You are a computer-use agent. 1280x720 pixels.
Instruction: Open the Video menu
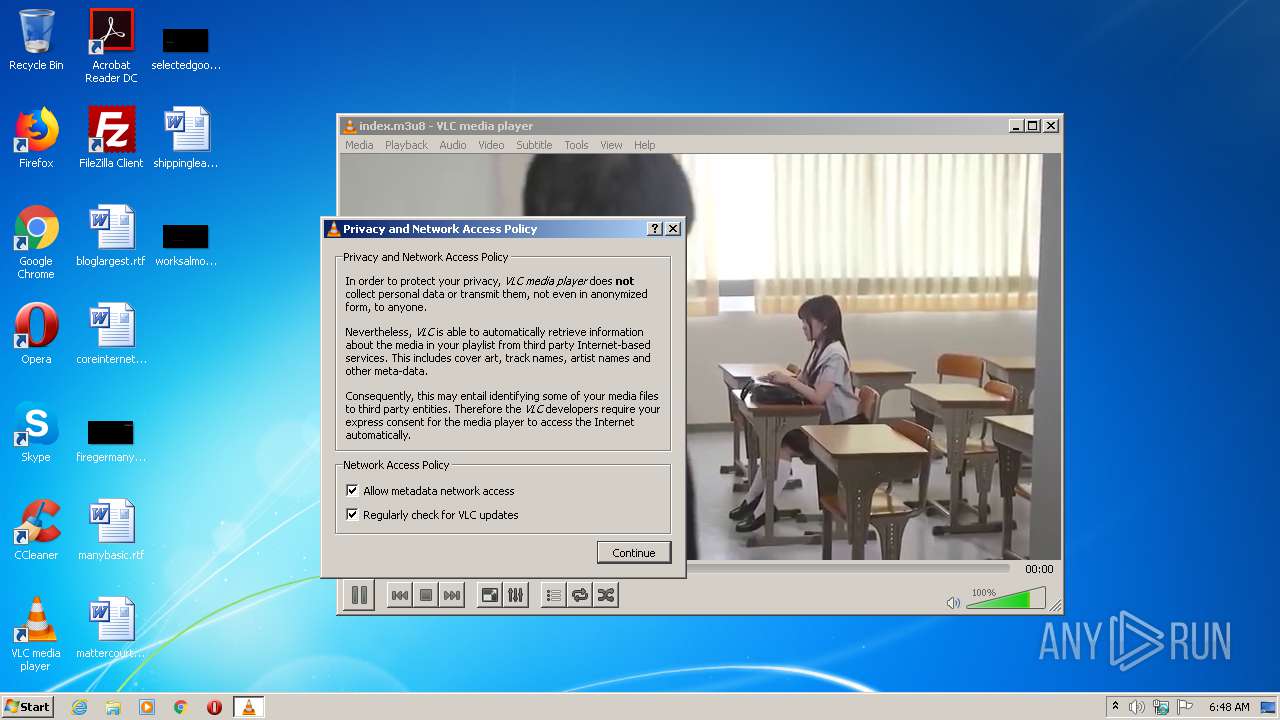tap(491, 145)
